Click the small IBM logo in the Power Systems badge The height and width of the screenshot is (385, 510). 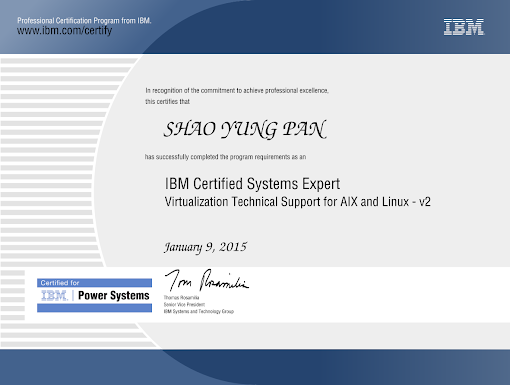point(54,296)
